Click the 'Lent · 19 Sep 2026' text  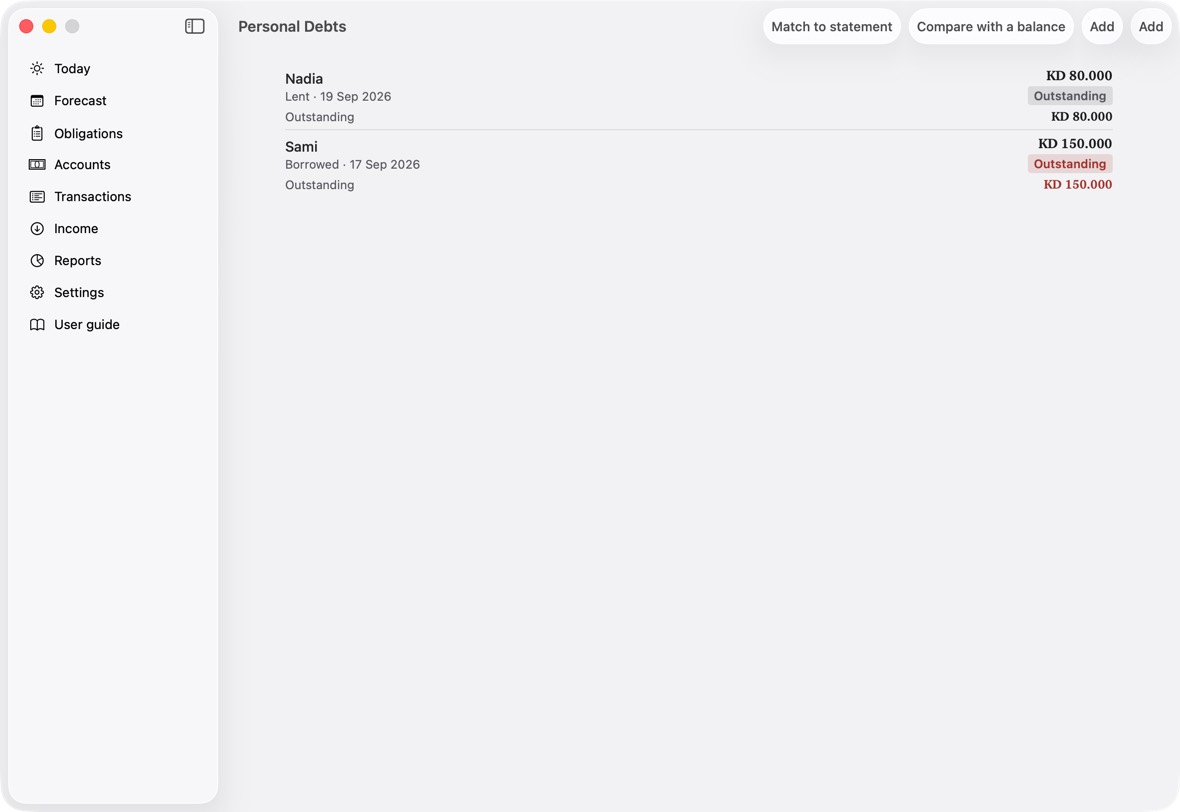pos(338,96)
